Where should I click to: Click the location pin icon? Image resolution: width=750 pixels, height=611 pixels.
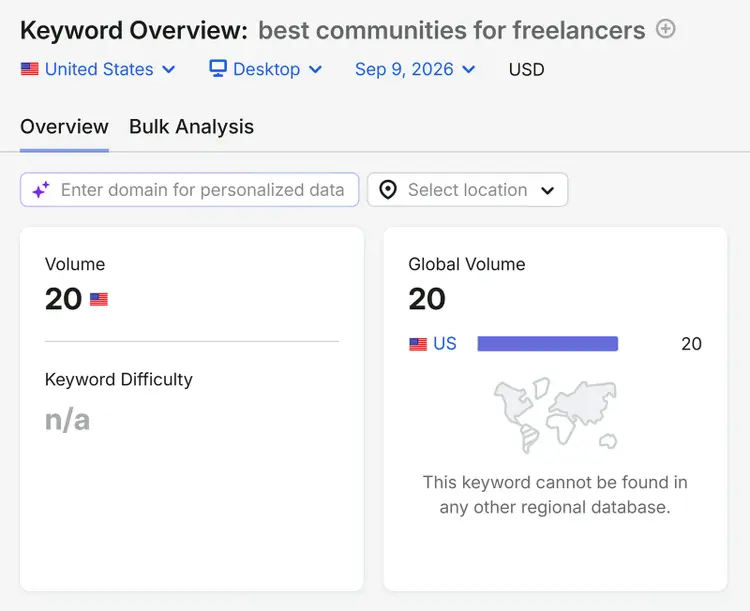(x=388, y=189)
